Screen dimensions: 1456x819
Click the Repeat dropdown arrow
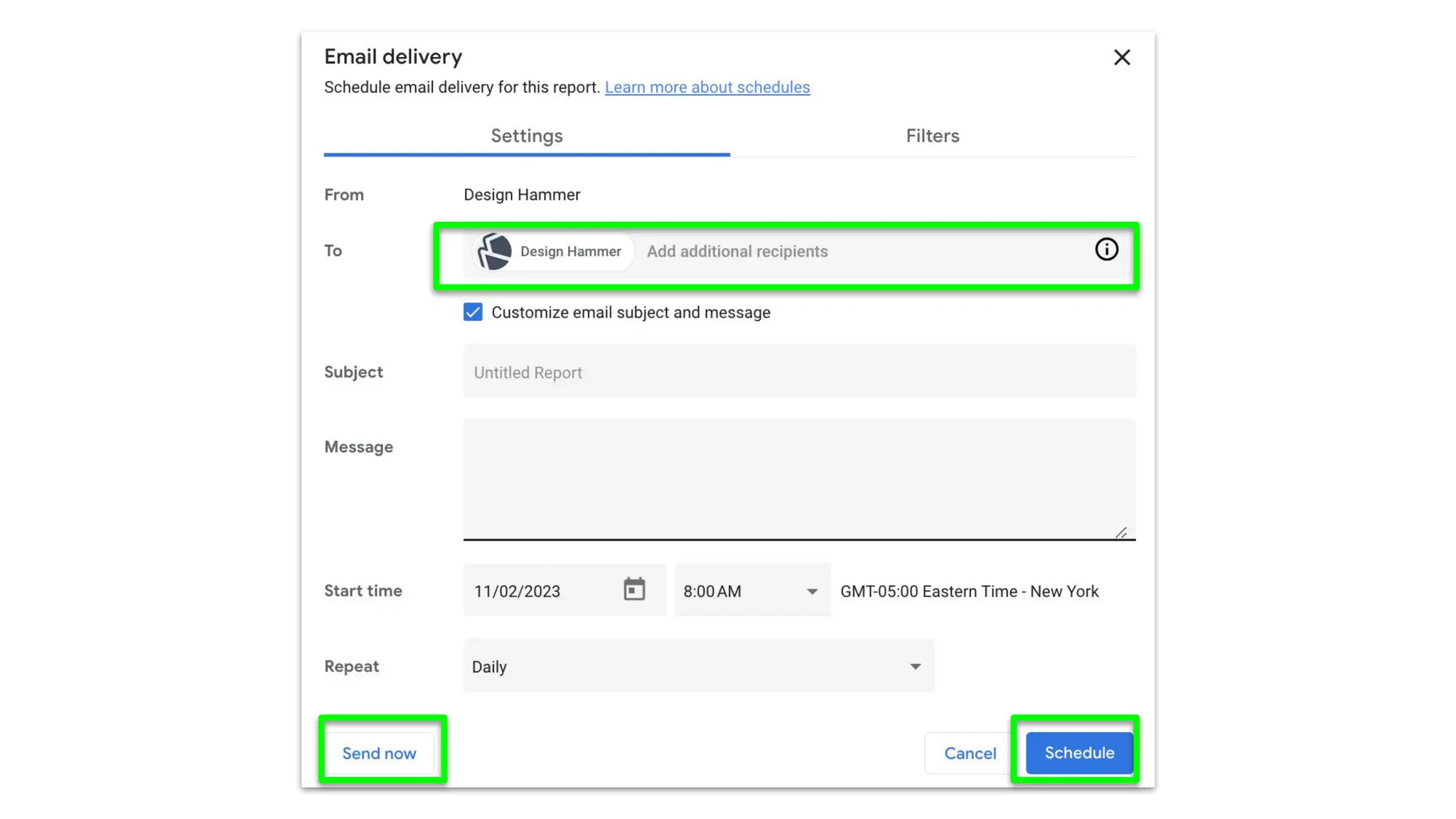[x=915, y=667]
